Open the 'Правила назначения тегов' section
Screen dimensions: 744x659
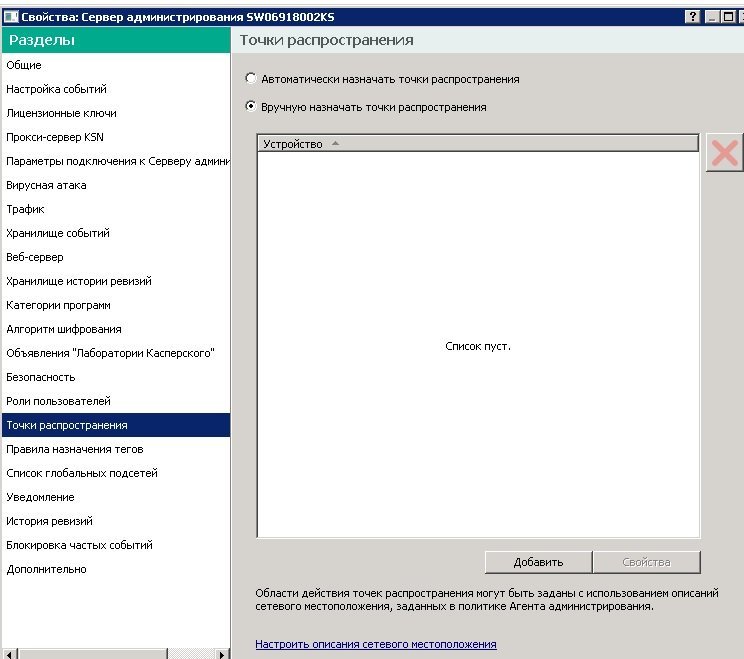[116, 449]
